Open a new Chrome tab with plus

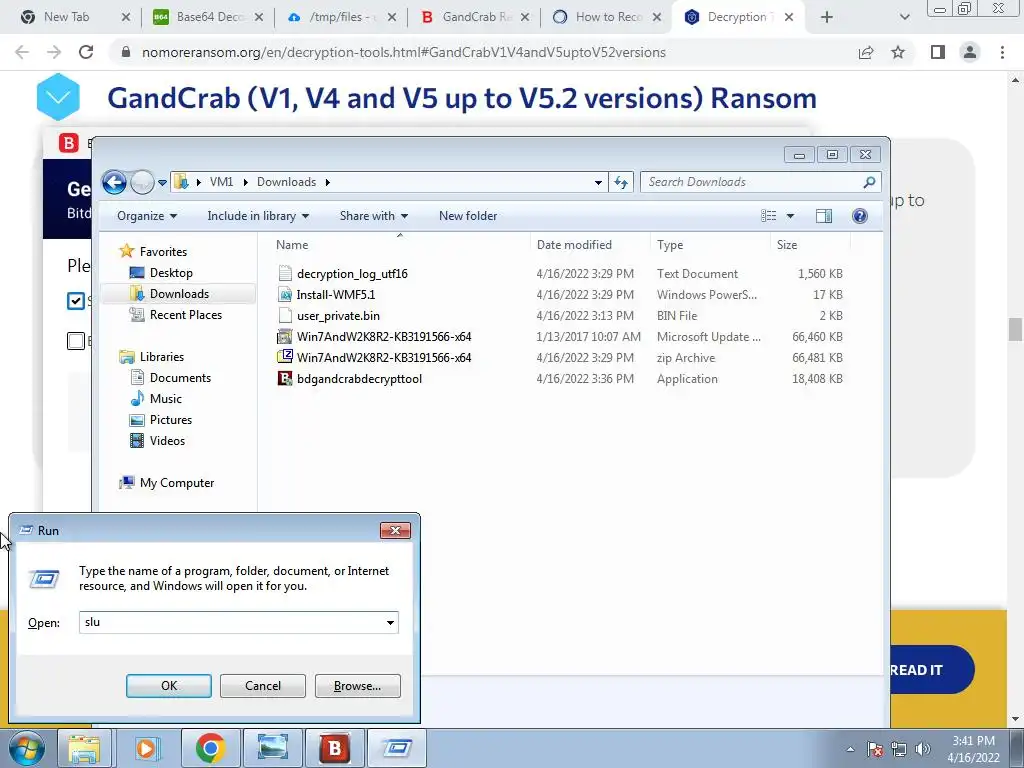pyautogui.click(x=827, y=17)
